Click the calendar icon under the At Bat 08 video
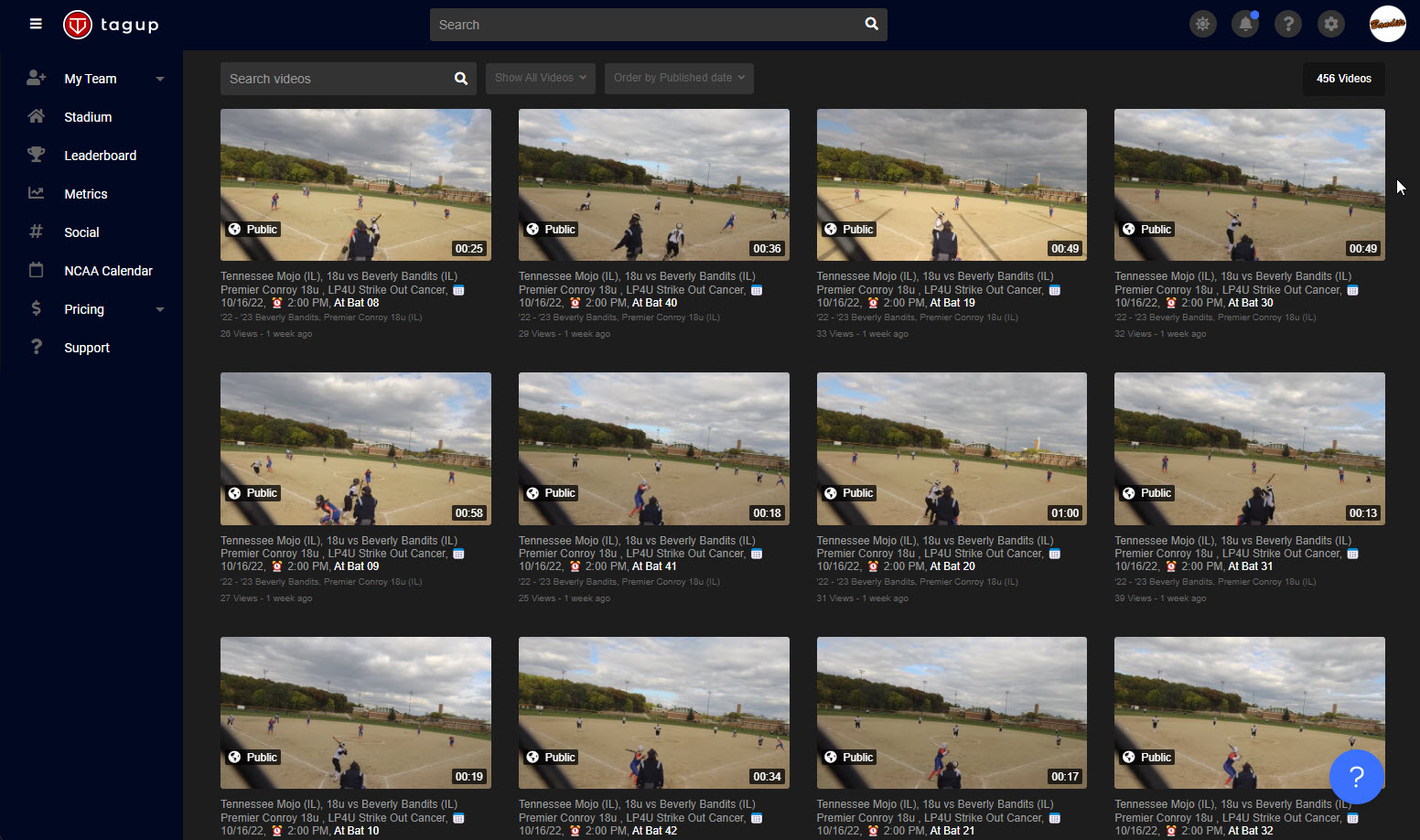The image size is (1420, 840). click(458, 290)
